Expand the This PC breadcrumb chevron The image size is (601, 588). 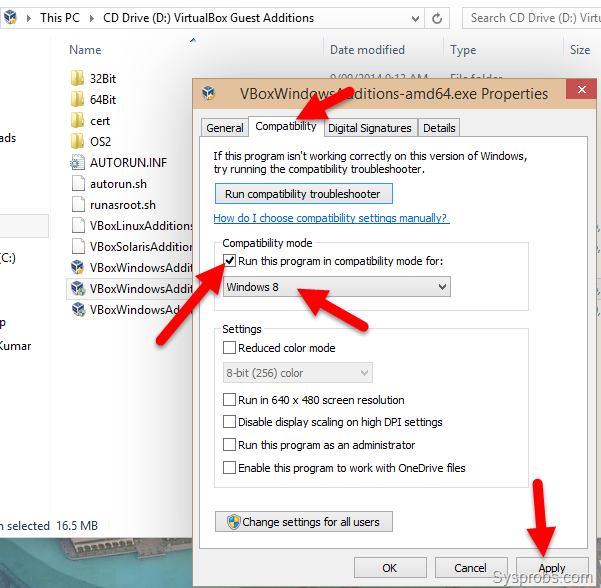[x=92, y=18]
